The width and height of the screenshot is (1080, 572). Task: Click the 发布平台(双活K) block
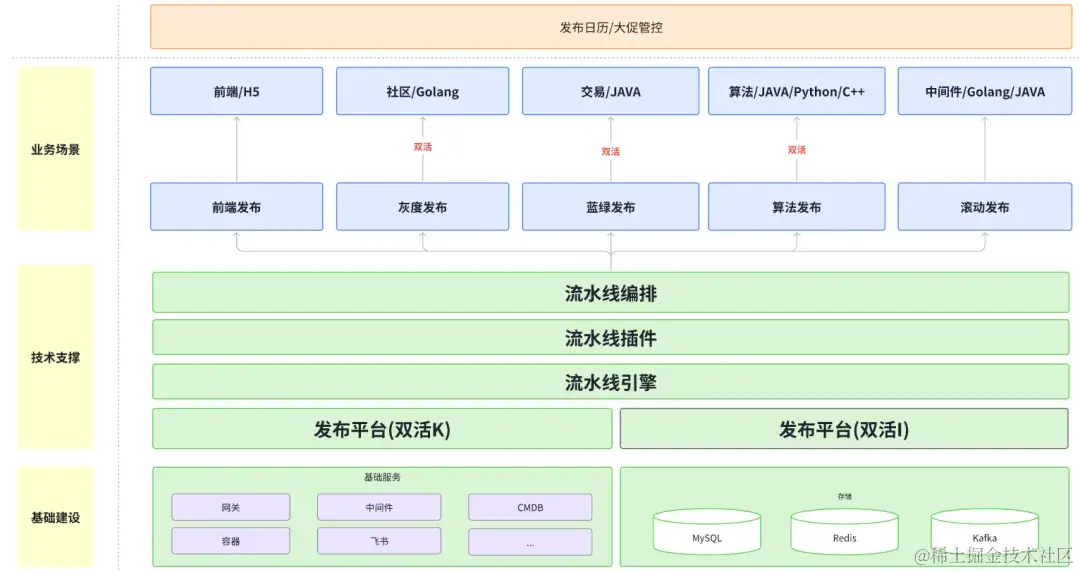point(382,429)
